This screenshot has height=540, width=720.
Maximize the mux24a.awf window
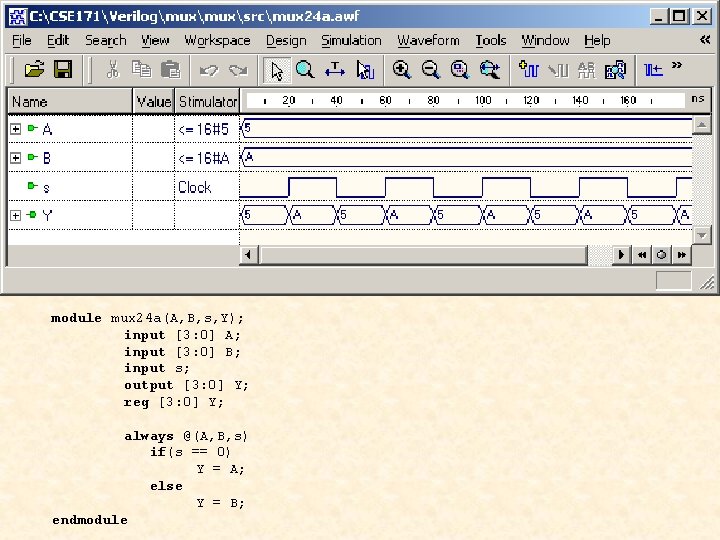[679, 17]
